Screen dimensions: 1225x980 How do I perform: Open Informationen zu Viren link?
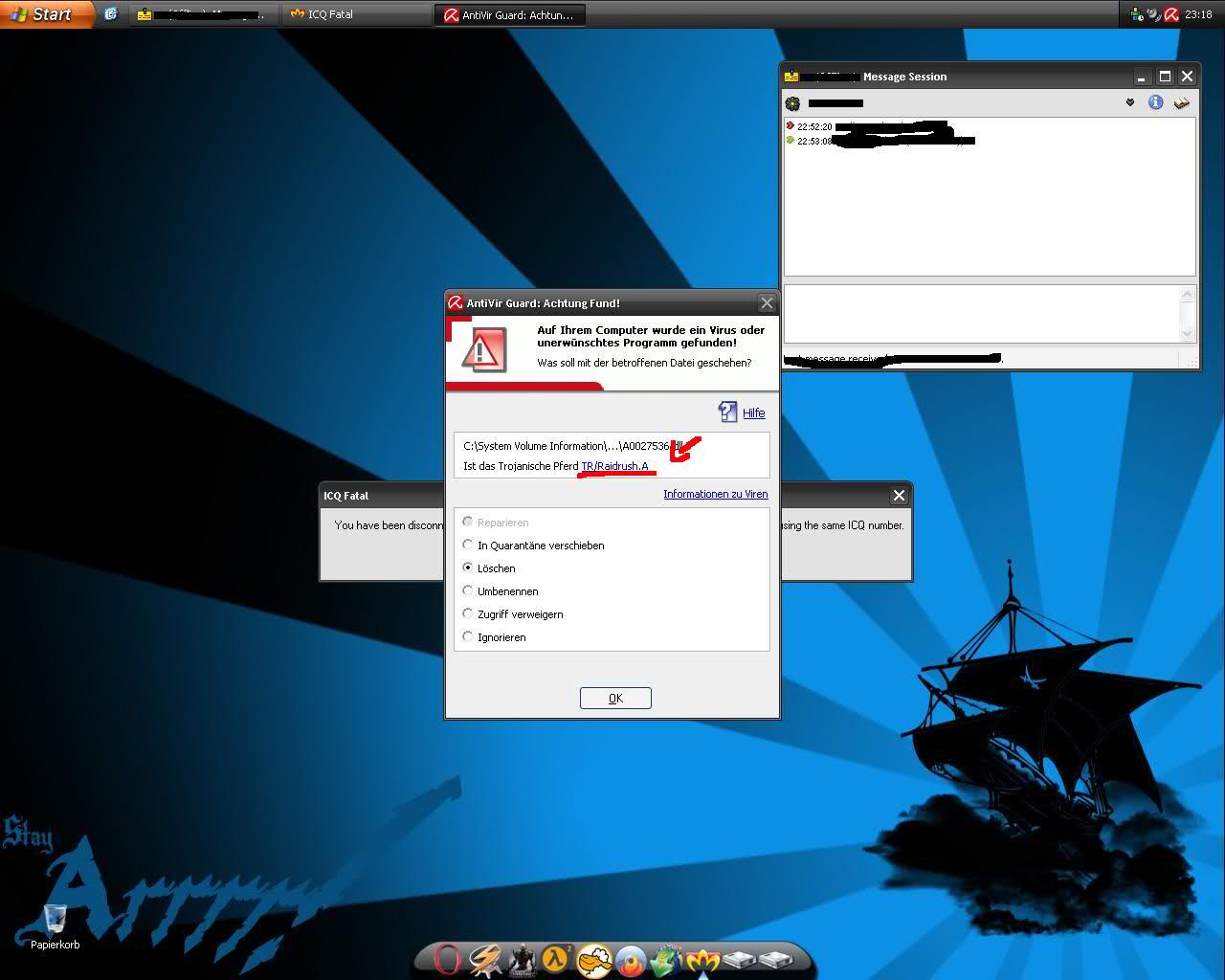tap(716, 494)
